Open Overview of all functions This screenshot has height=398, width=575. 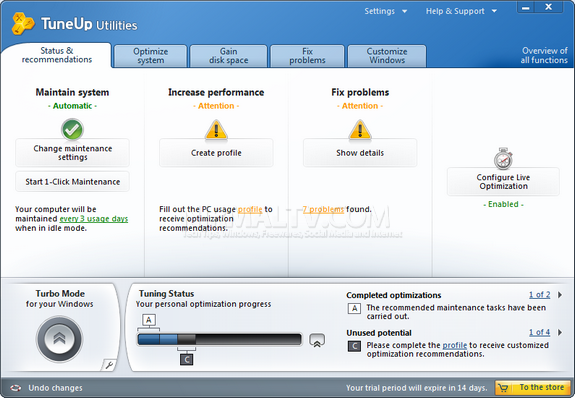pyautogui.click(x=544, y=55)
